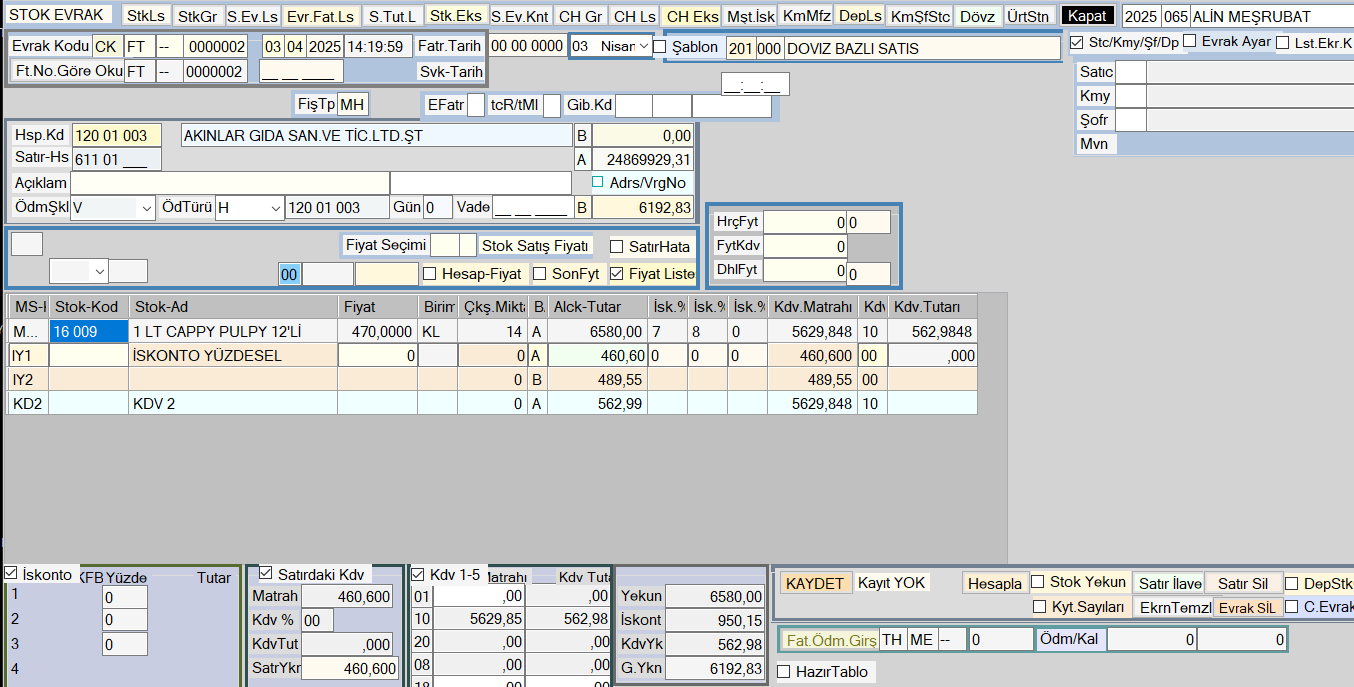Click the İskont total value 950,15
Screen dimensions: 1354x687
click(714, 620)
